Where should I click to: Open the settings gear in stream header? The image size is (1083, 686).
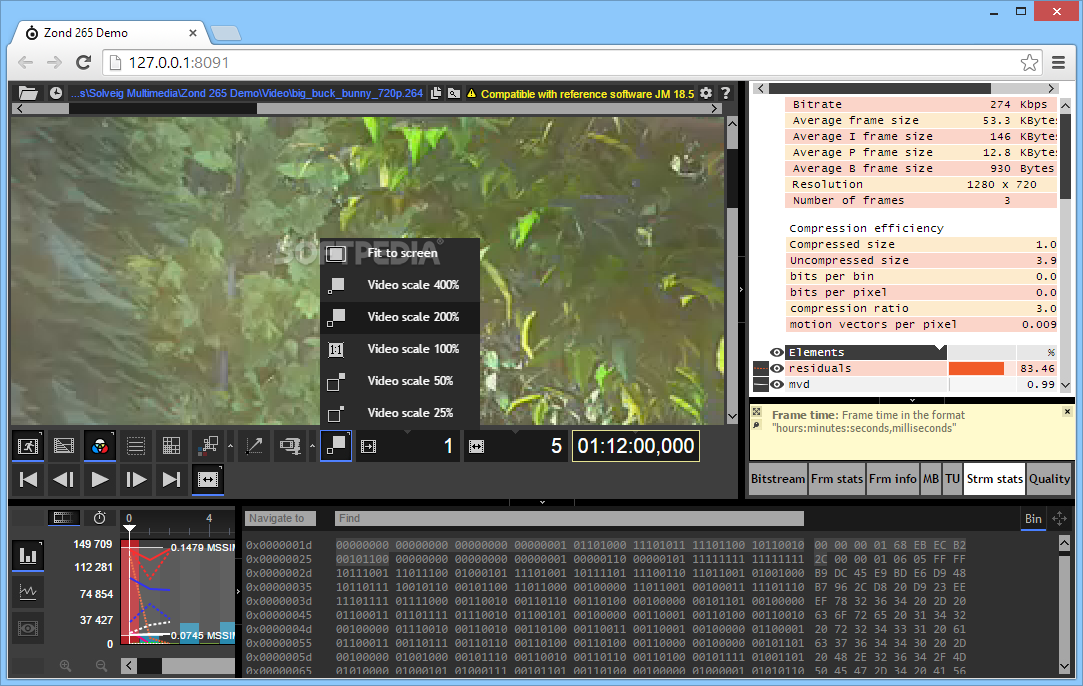coord(706,93)
